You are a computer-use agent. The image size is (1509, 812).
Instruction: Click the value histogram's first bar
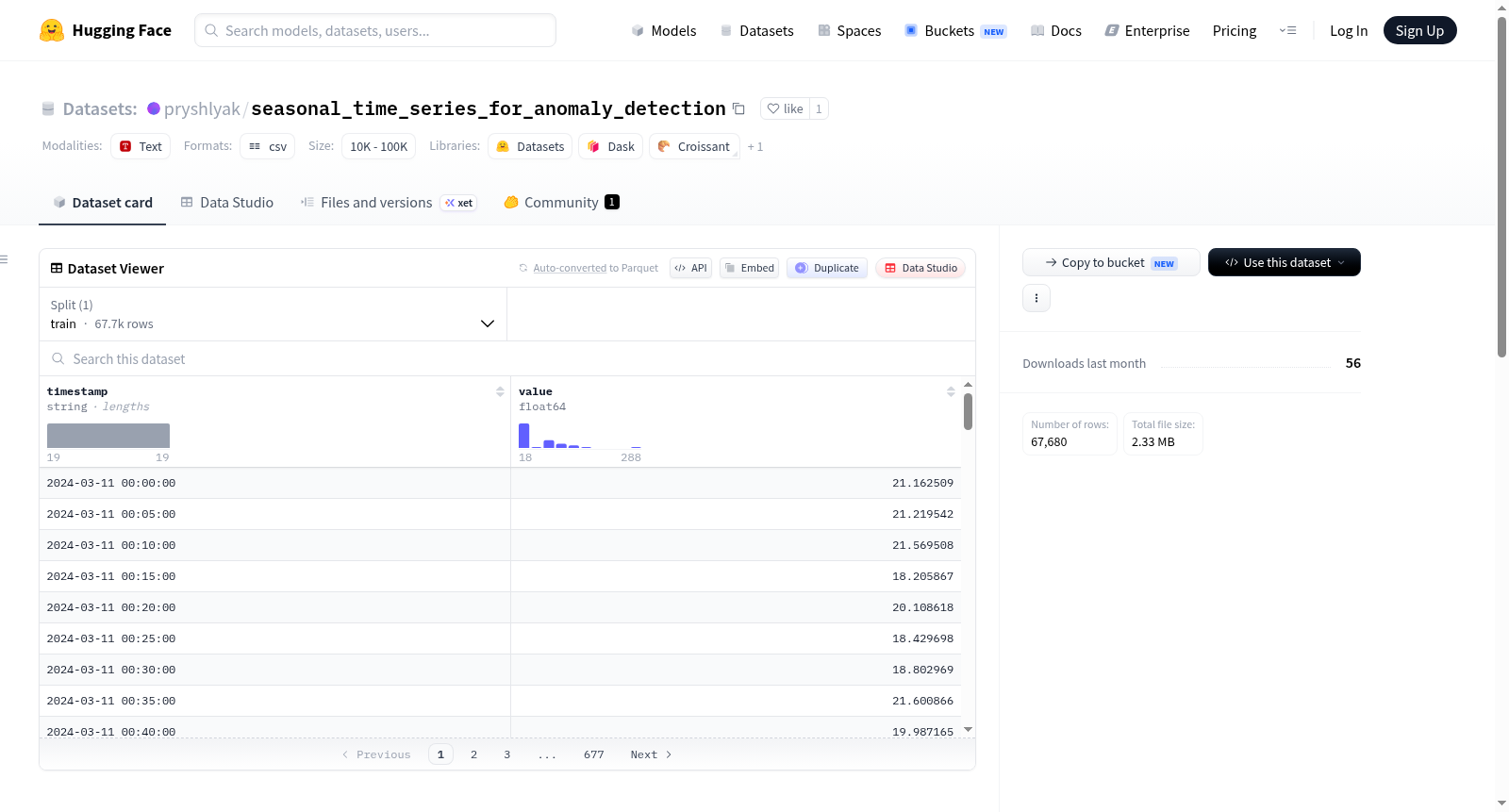[523, 436]
